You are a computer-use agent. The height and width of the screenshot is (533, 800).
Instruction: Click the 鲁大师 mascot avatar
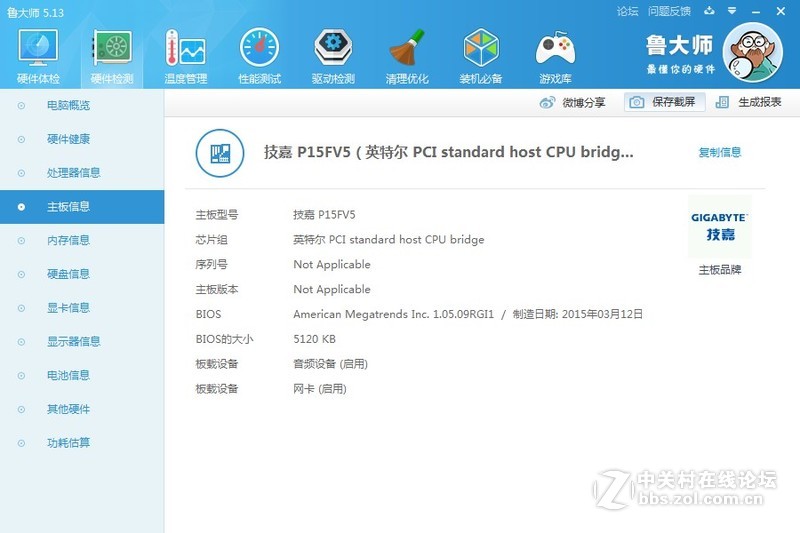(753, 53)
